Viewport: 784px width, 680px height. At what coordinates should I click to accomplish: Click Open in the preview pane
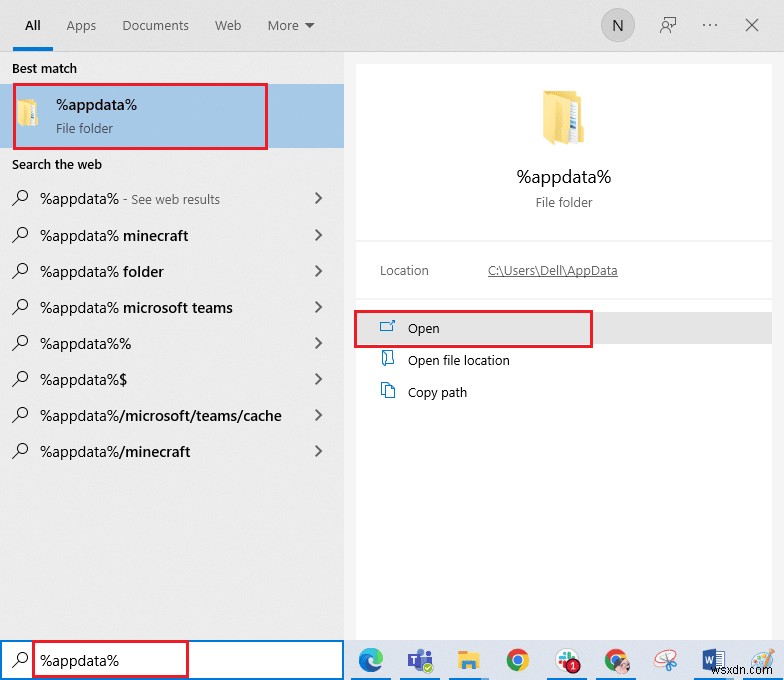[x=564, y=328]
